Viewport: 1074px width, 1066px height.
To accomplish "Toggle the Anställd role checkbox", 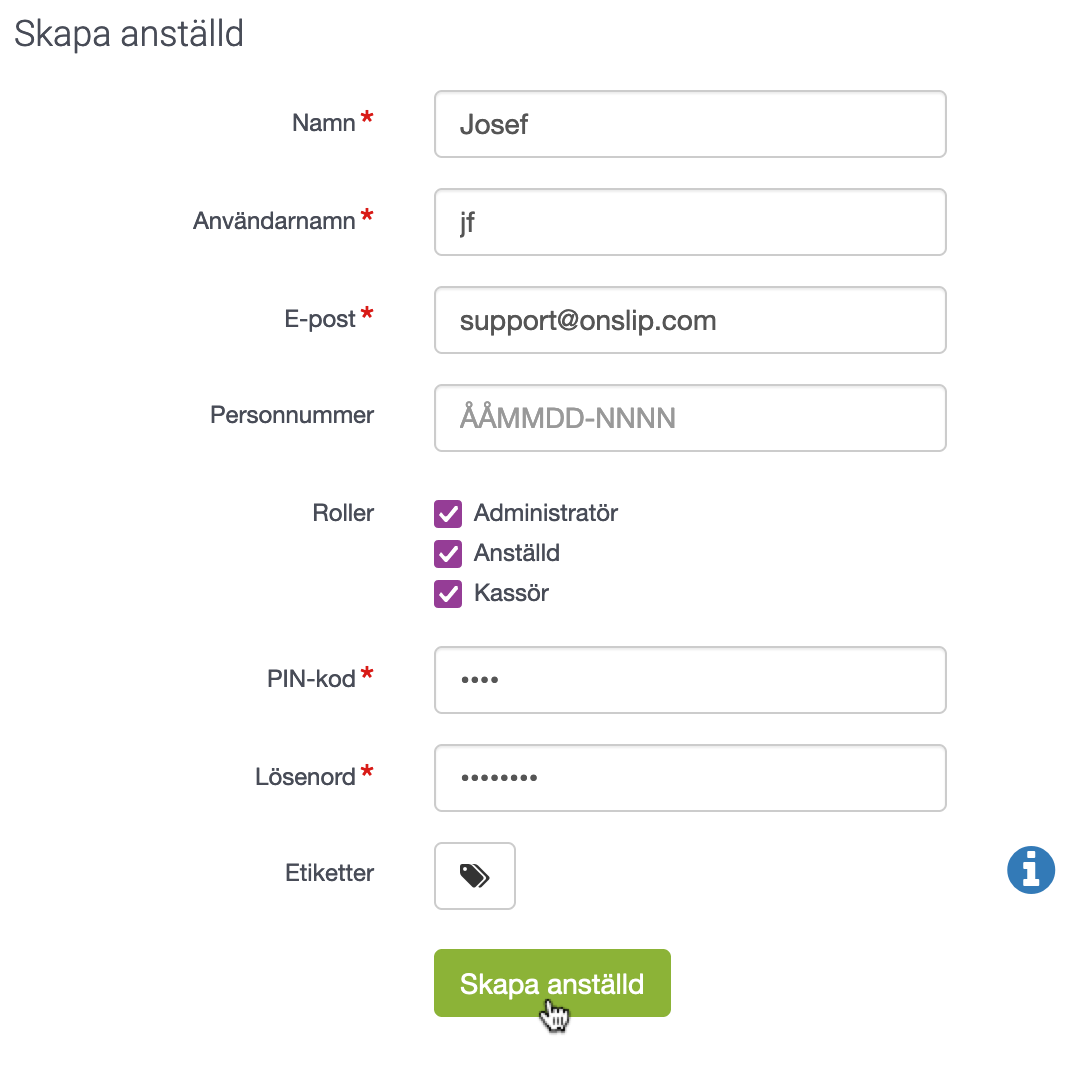I will 448,554.
